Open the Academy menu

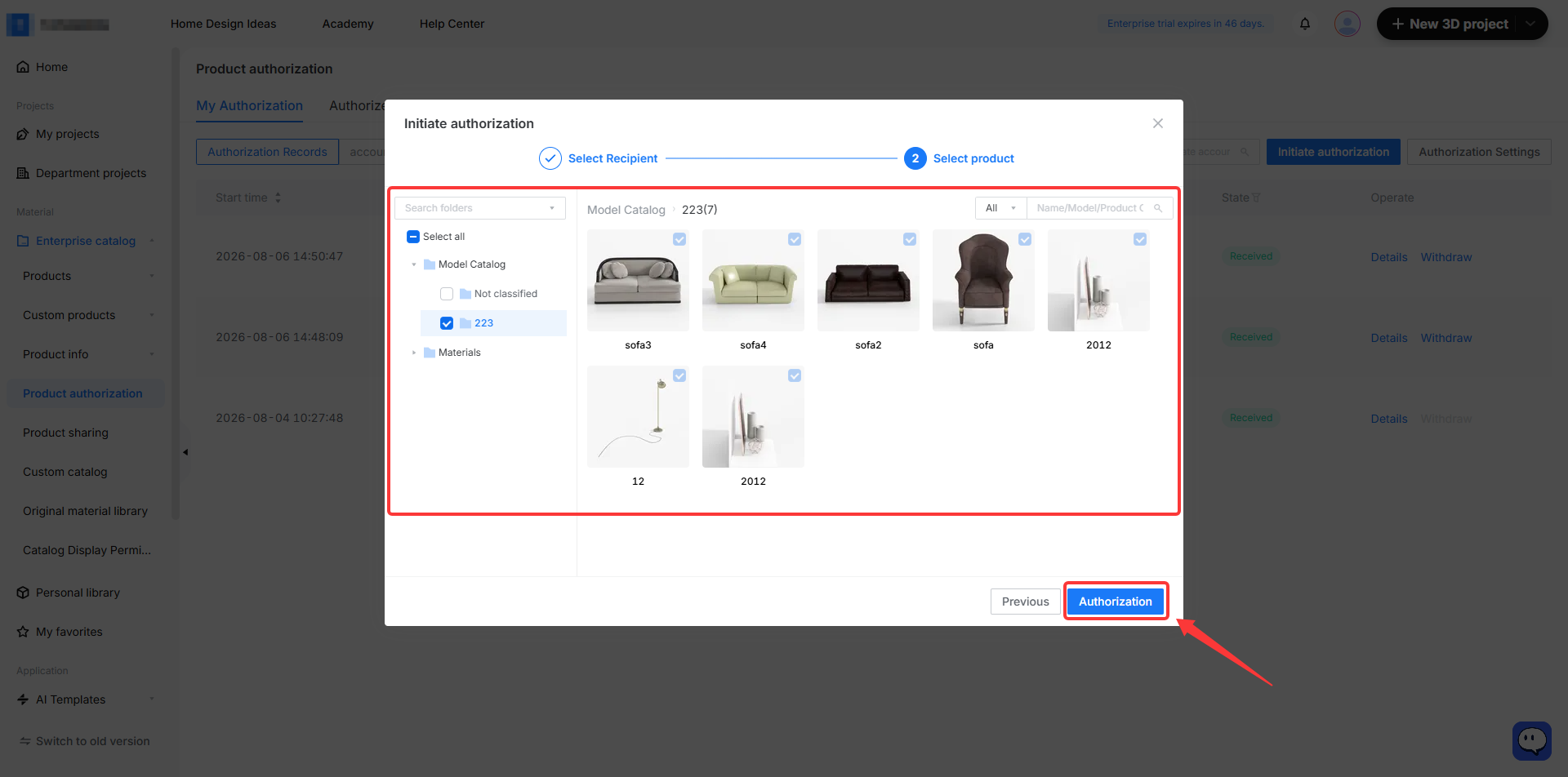pos(348,24)
